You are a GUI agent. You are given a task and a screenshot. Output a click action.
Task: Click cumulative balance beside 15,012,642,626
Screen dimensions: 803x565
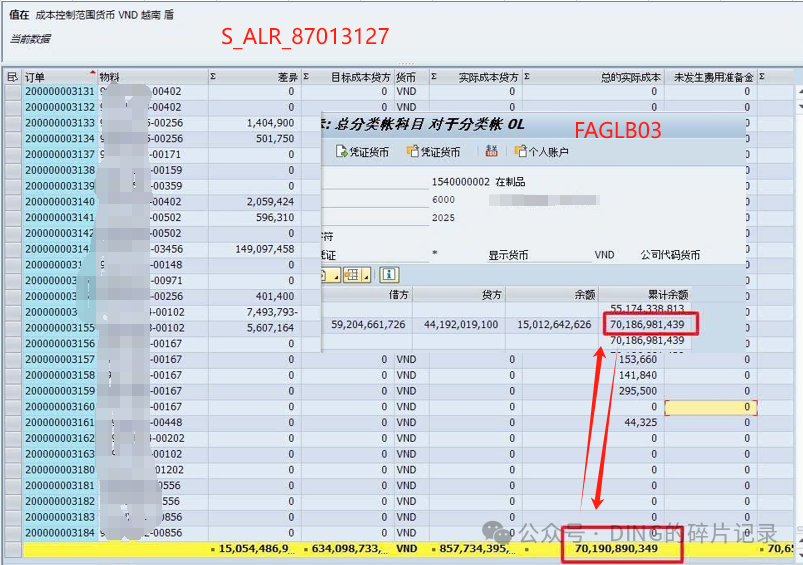pos(647,325)
